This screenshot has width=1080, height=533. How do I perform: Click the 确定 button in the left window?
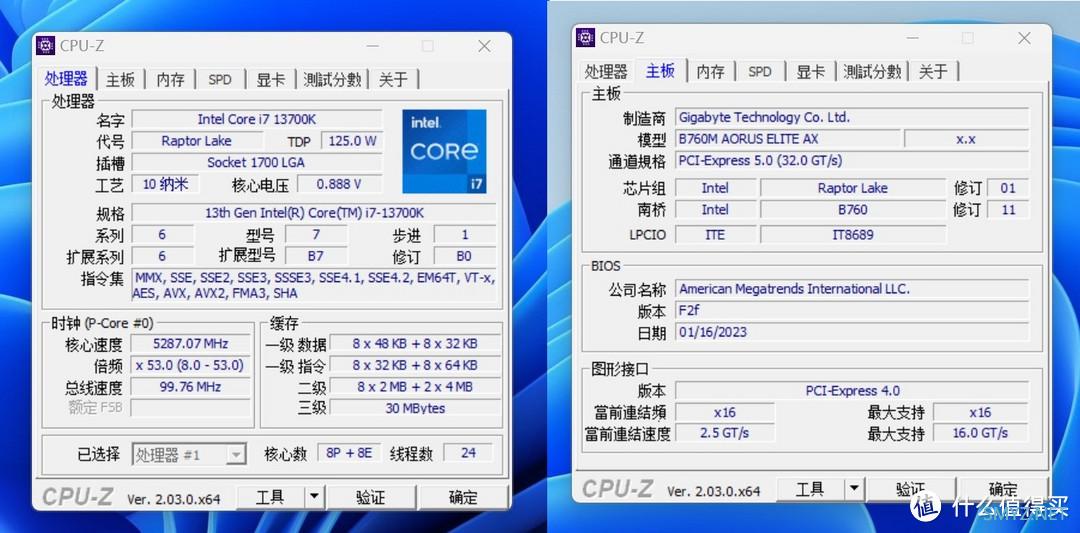(463, 498)
